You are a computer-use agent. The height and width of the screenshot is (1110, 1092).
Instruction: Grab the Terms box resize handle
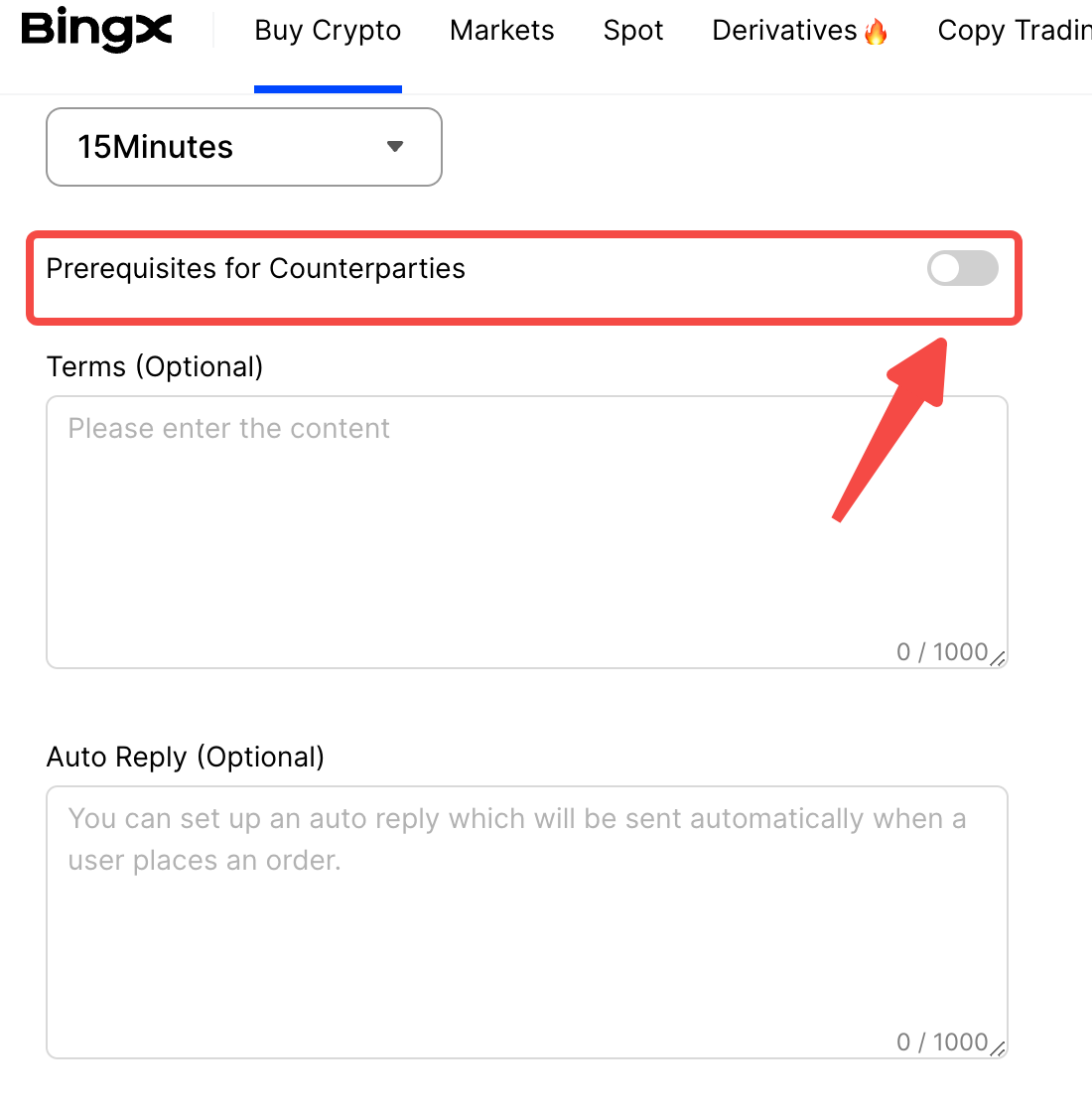click(x=998, y=658)
